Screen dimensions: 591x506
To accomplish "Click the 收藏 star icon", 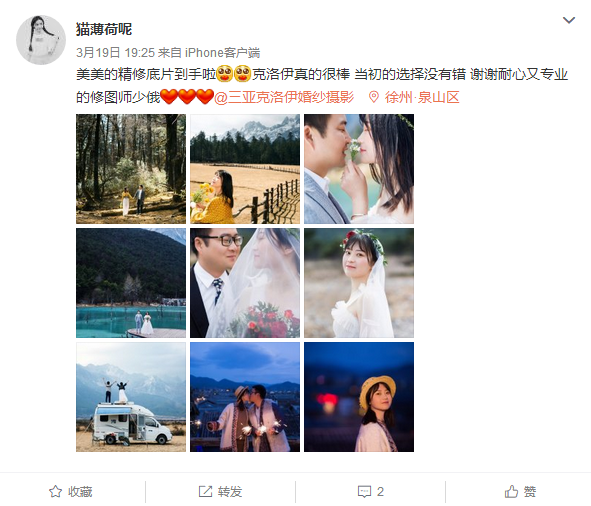I will coord(55,491).
